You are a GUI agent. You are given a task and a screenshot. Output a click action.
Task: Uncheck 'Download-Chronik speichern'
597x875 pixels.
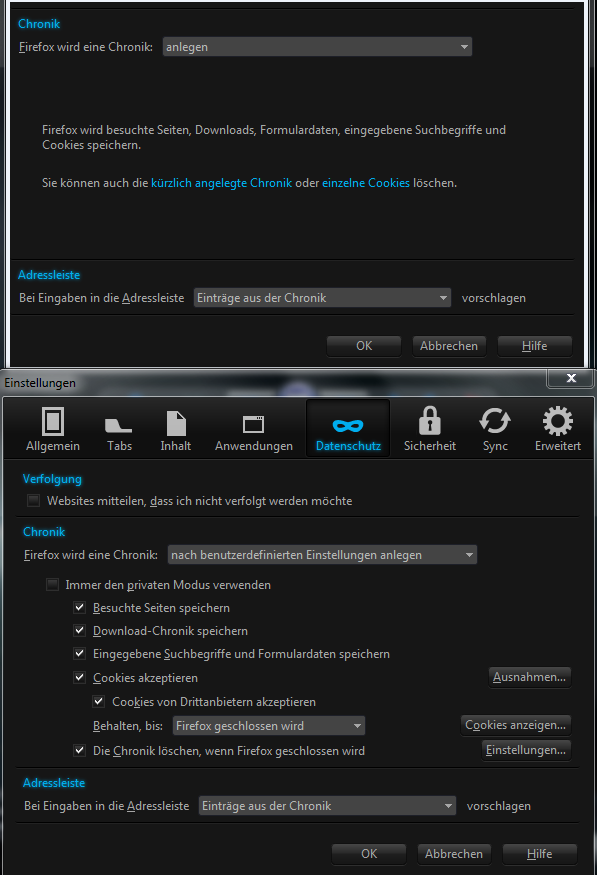coord(80,631)
